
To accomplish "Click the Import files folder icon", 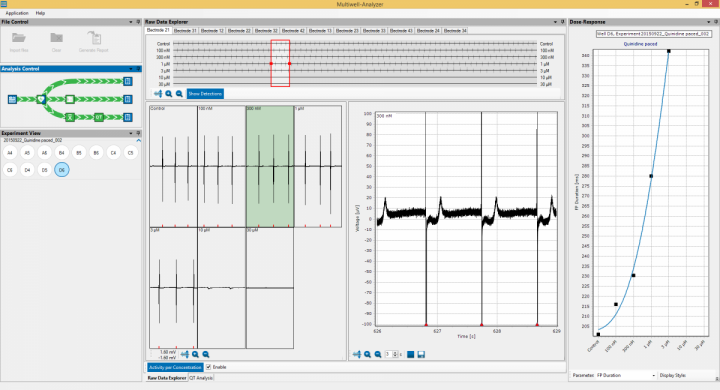I will point(19,38).
